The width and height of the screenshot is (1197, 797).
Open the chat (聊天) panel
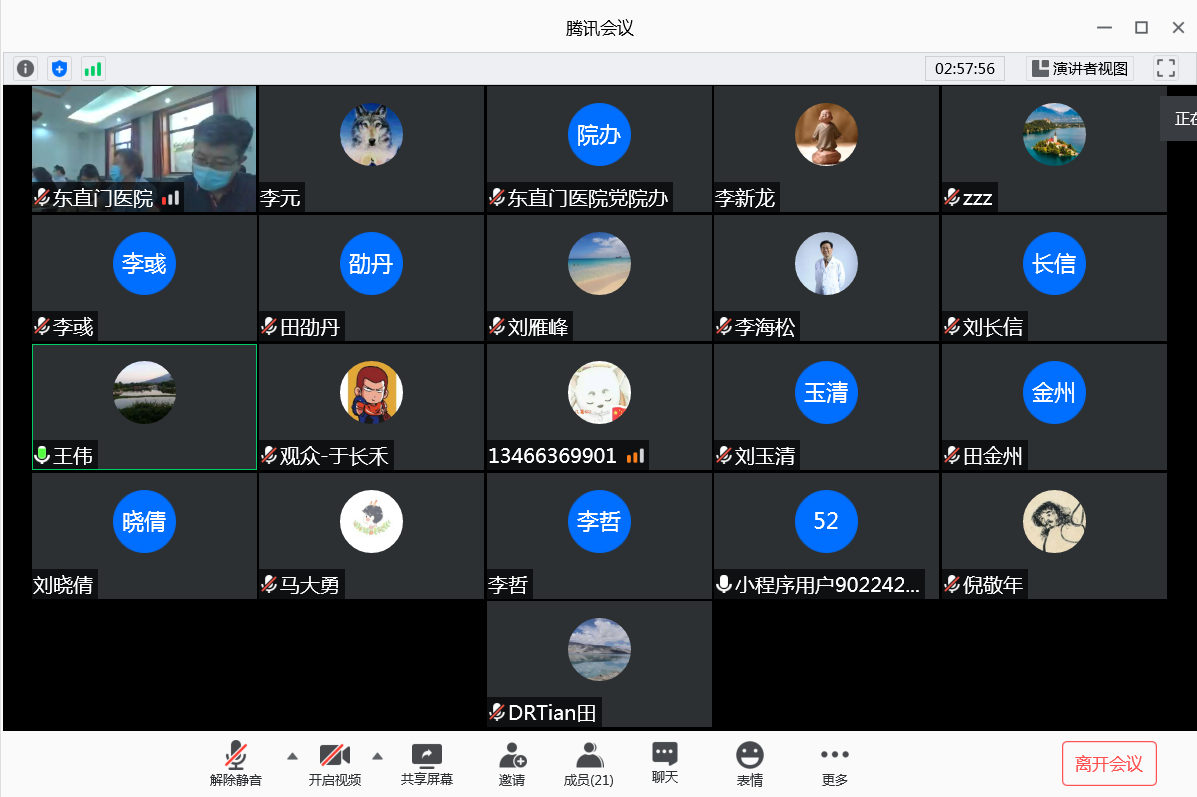(x=665, y=762)
